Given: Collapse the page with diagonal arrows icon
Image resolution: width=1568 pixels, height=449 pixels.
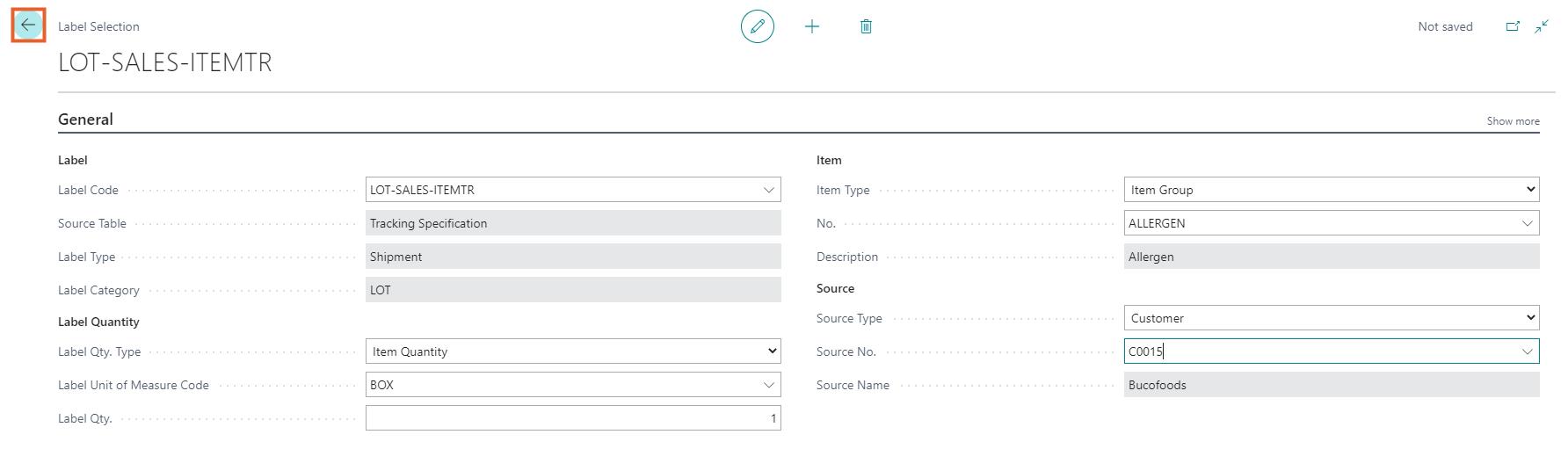Looking at the screenshot, I should click(1542, 26).
